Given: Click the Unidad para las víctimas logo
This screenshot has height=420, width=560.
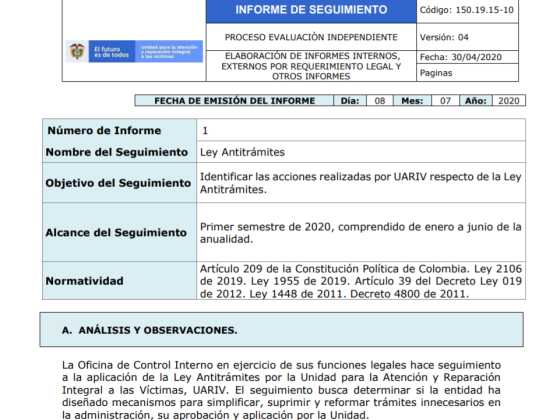Looking at the screenshot, I should (x=169, y=51).
